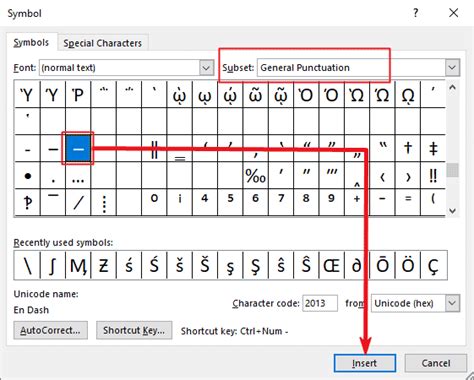This screenshot has height=380, width=474.
Task: Select the superscript plus sign symbol
Action: click(357, 202)
